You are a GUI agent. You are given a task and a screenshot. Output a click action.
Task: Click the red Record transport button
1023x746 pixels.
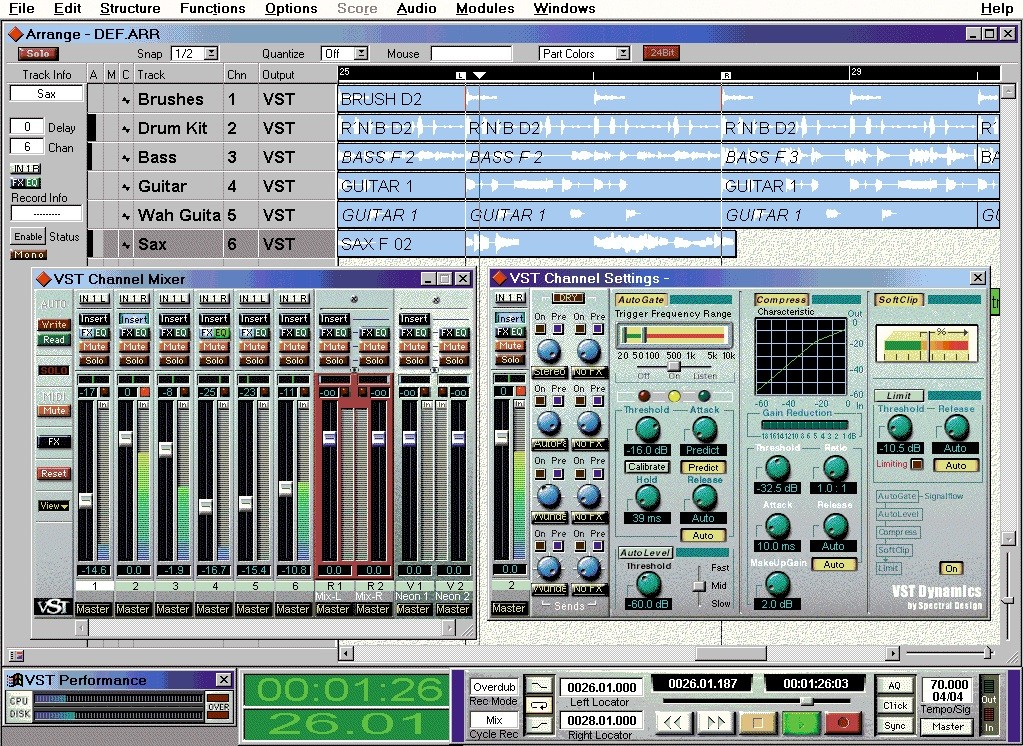click(843, 722)
